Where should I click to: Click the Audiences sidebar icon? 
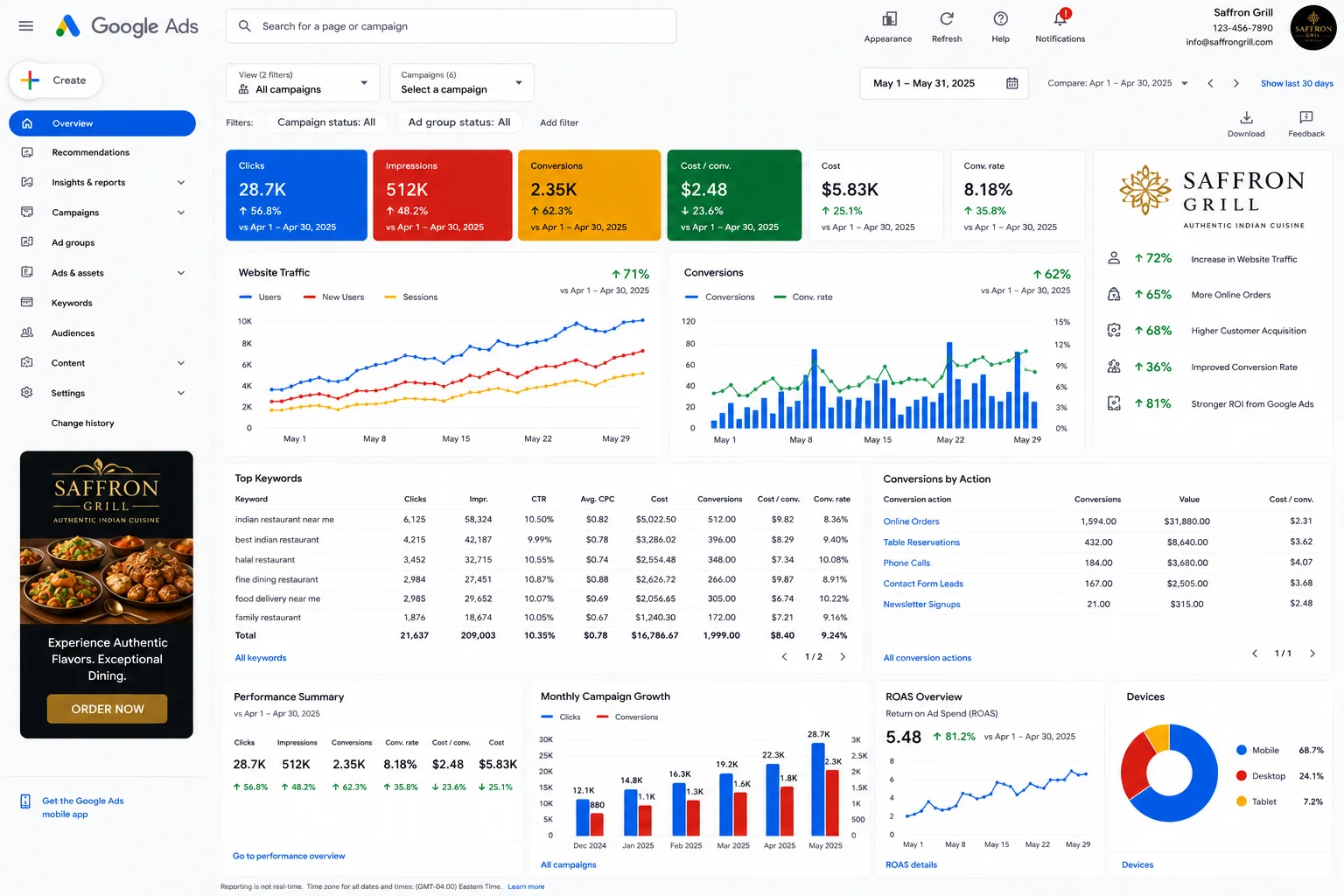click(27, 333)
